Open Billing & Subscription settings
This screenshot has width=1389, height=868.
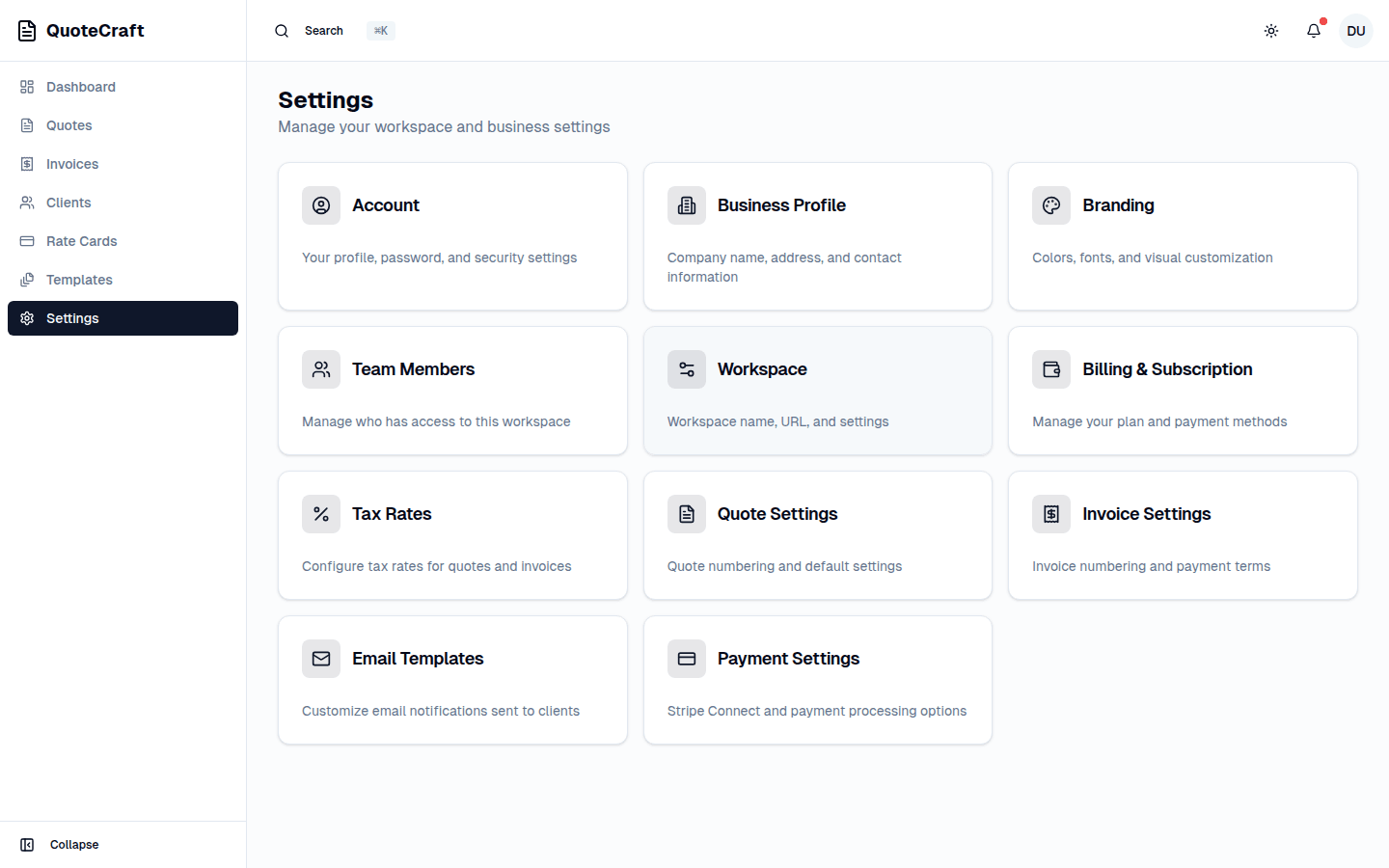click(x=1183, y=391)
